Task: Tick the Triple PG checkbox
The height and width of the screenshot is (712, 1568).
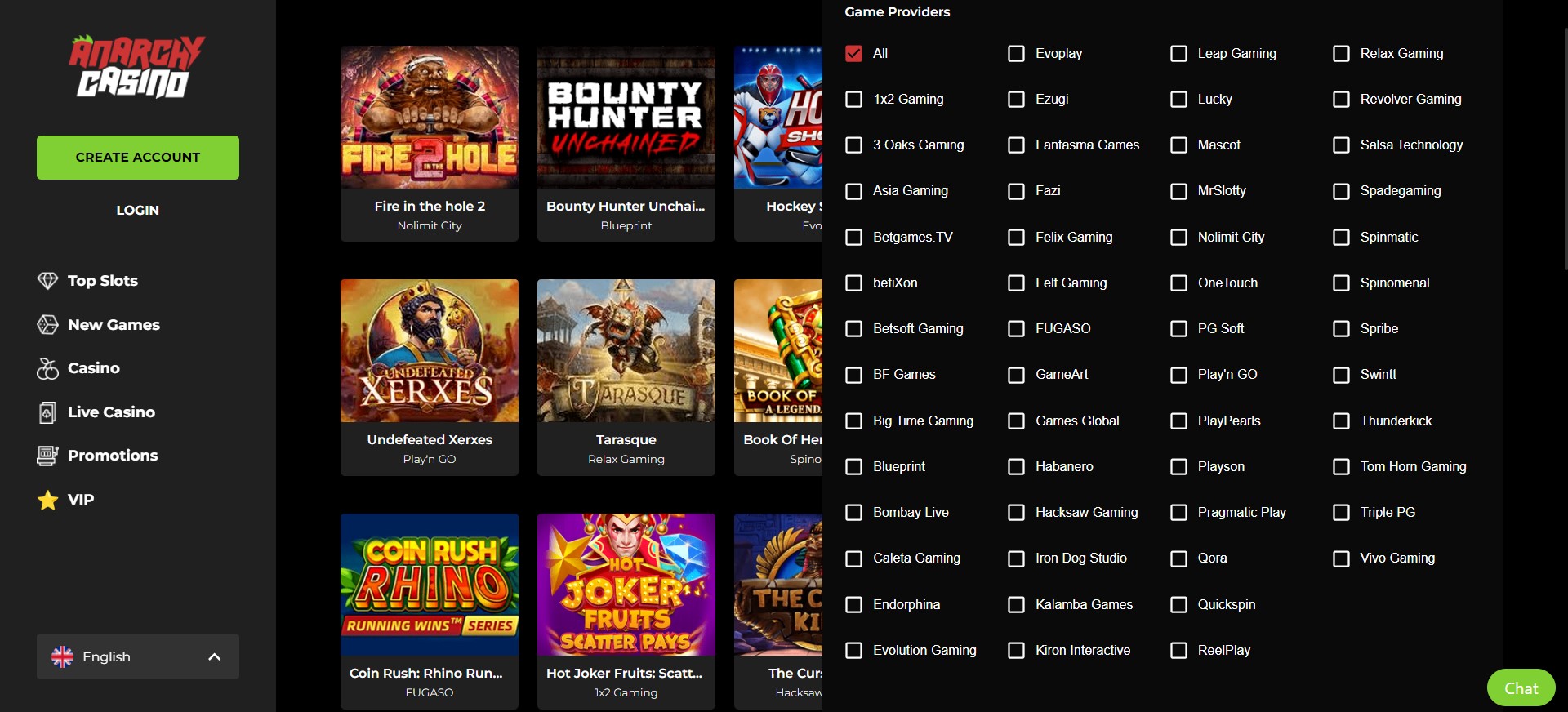Action: click(x=1342, y=512)
